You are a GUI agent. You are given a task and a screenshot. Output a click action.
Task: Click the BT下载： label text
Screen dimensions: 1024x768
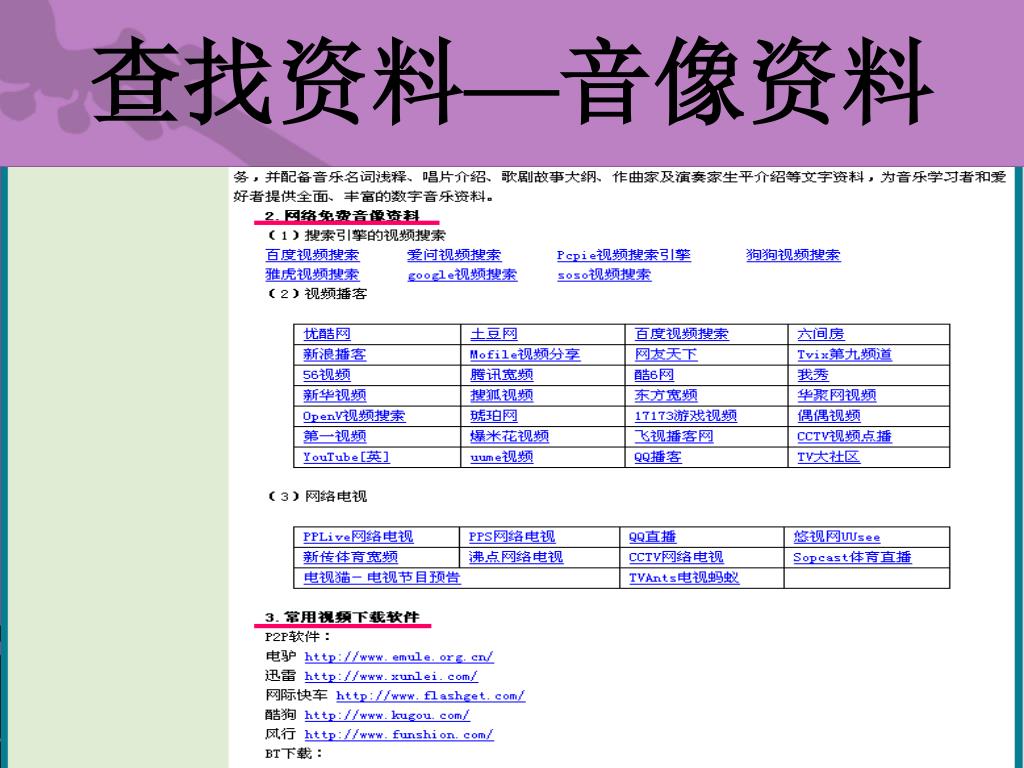294,754
